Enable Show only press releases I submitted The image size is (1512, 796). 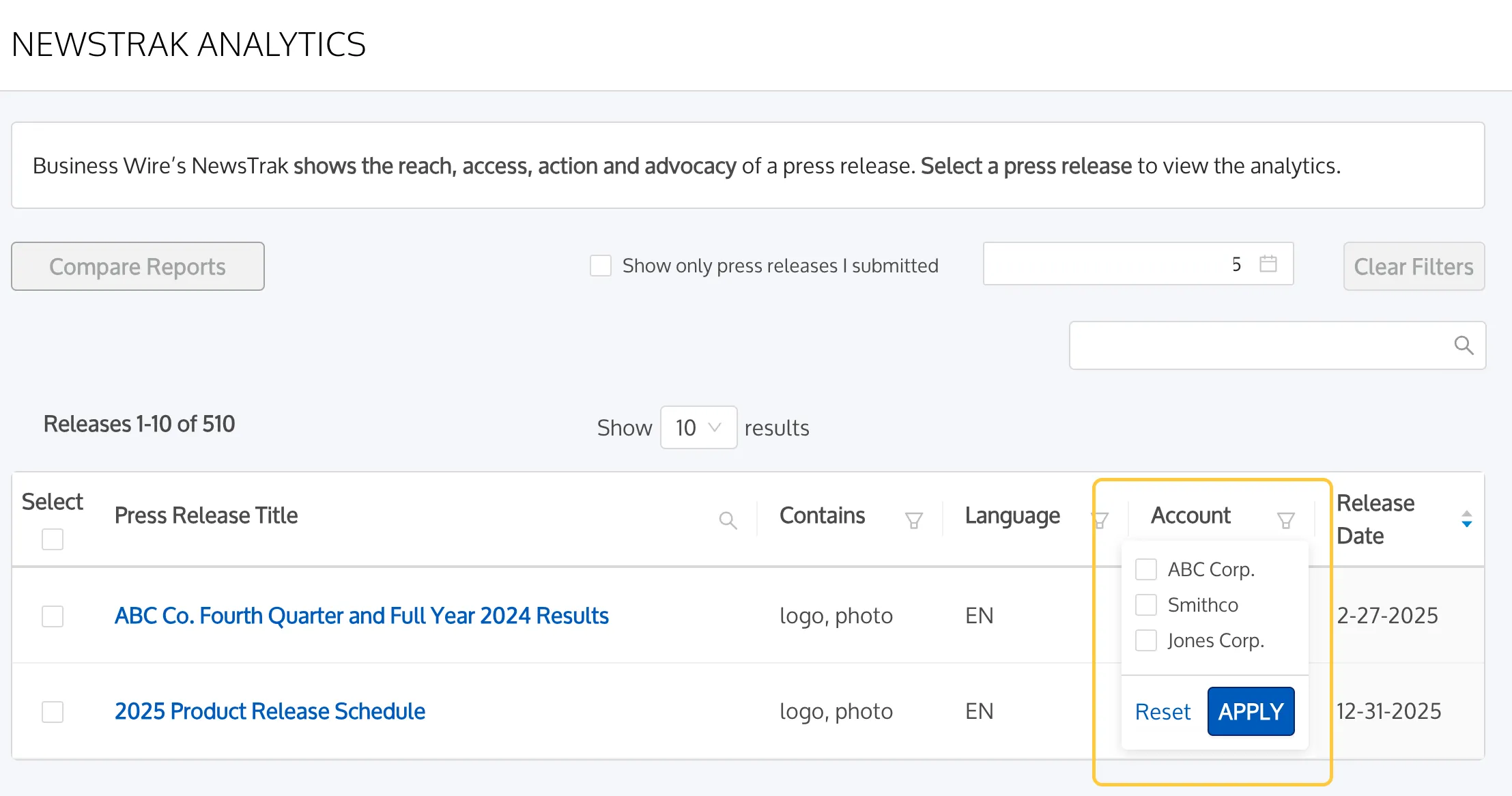coord(601,266)
